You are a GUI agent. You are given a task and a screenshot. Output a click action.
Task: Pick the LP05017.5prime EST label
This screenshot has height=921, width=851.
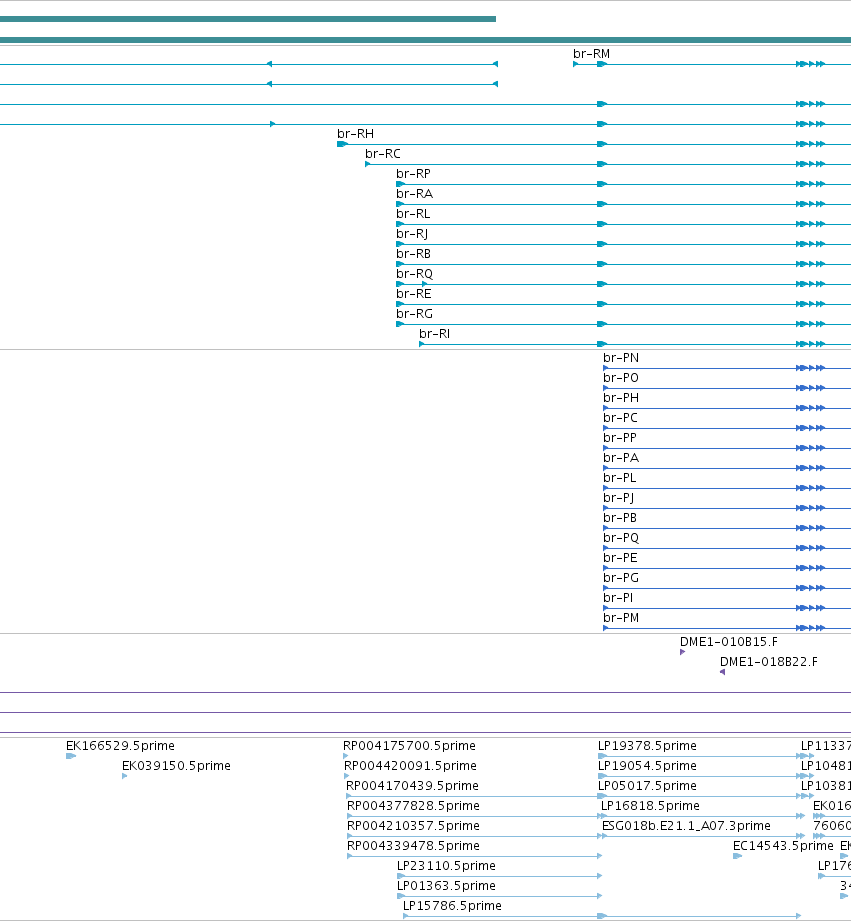647,785
